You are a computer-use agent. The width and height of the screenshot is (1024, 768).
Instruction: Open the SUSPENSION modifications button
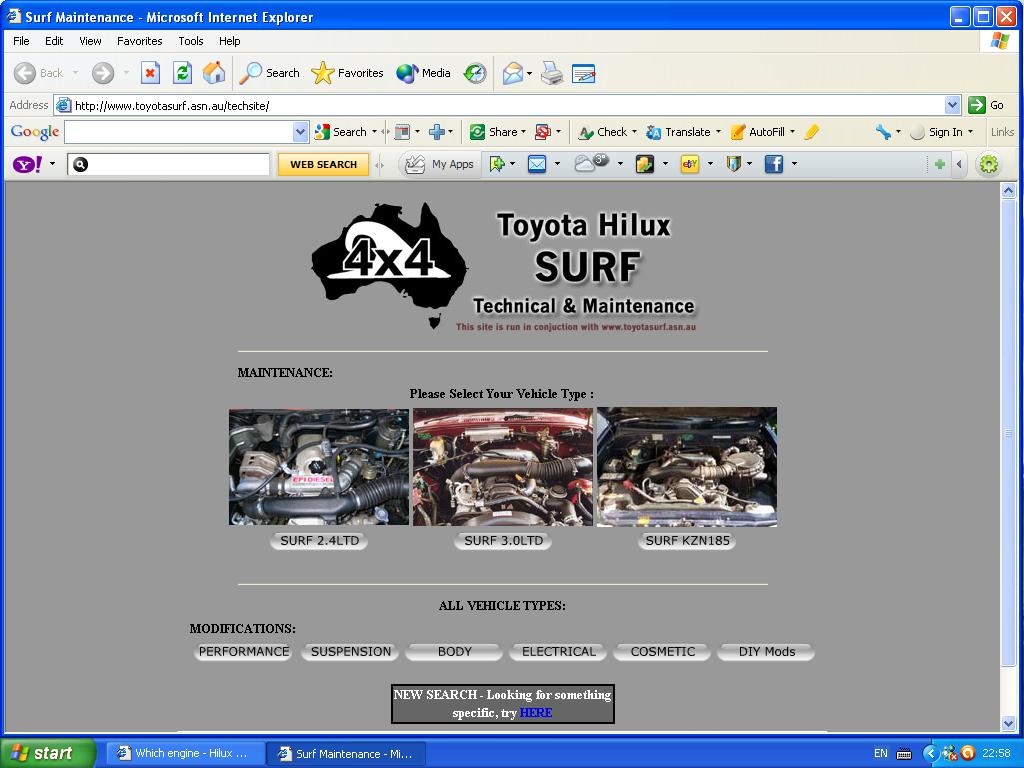pos(351,652)
